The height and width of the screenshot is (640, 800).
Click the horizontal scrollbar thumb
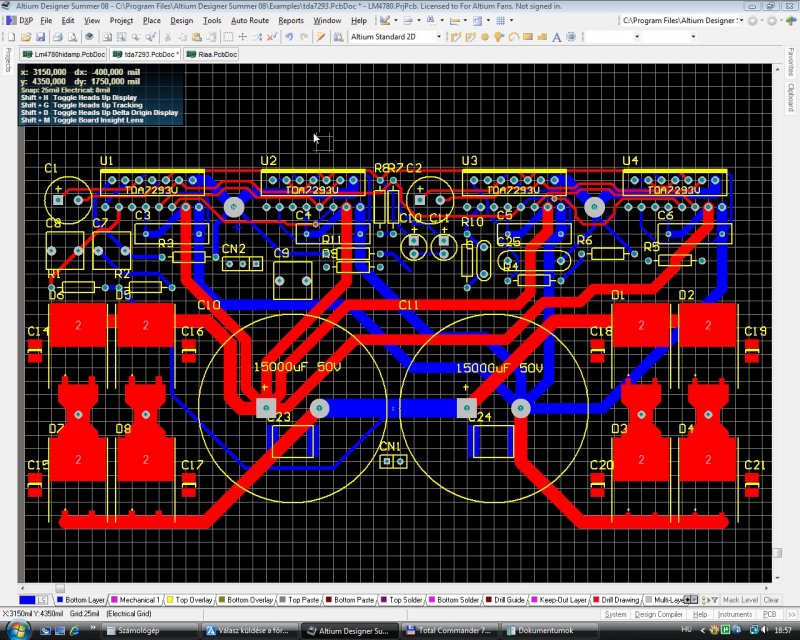60,588
